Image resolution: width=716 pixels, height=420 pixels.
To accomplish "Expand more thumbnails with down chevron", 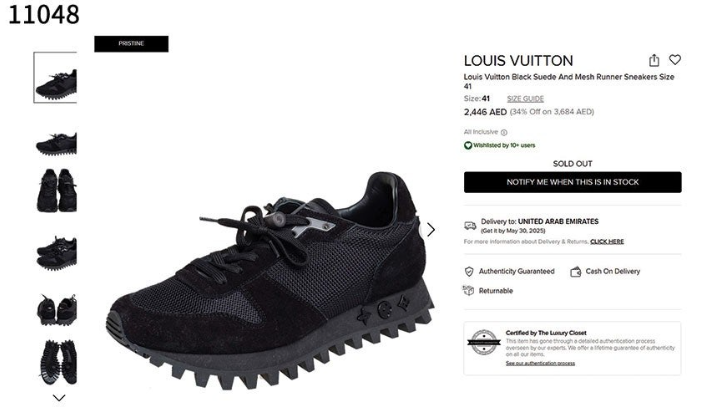I will (x=59, y=398).
